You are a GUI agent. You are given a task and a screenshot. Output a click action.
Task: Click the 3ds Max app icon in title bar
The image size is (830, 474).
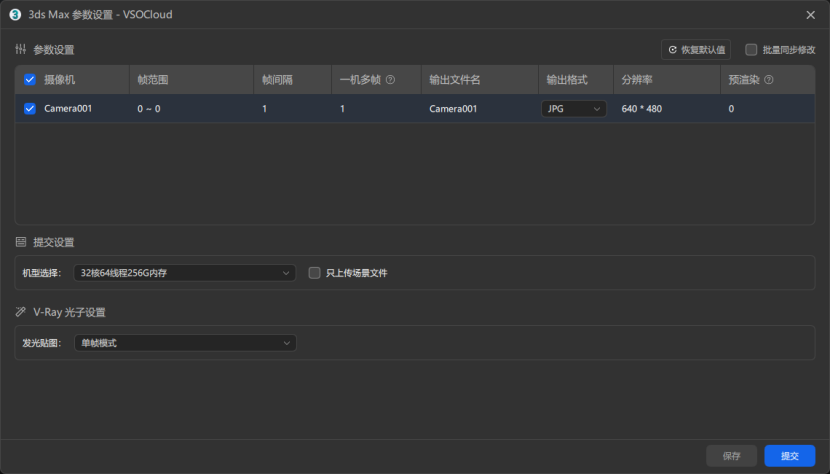coord(15,14)
